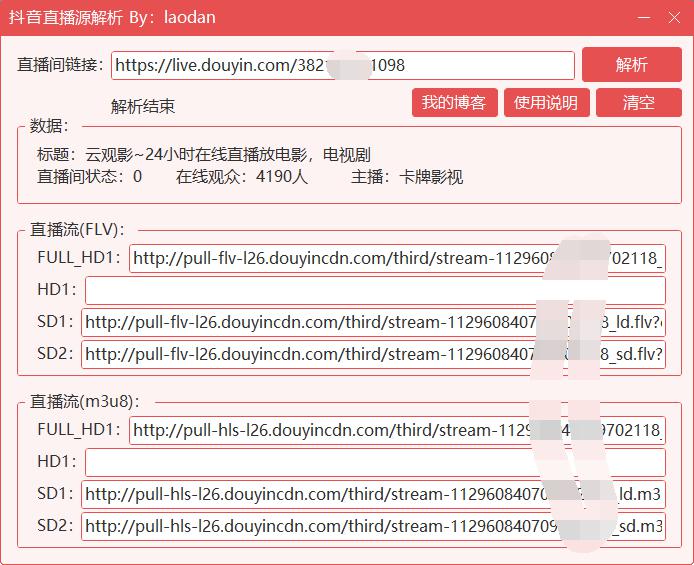The width and height of the screenshot is (694, 565).
Task: Focus the 直播间链接 URL input field
Action: [342, 66]
